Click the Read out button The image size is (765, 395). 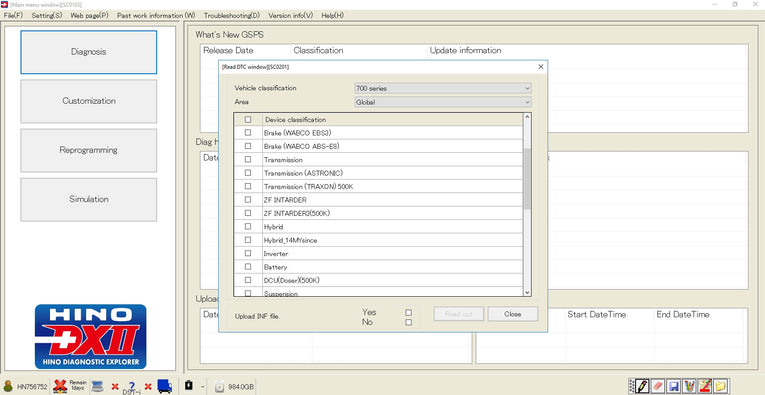pyautogui.click(x=459, y=314)
